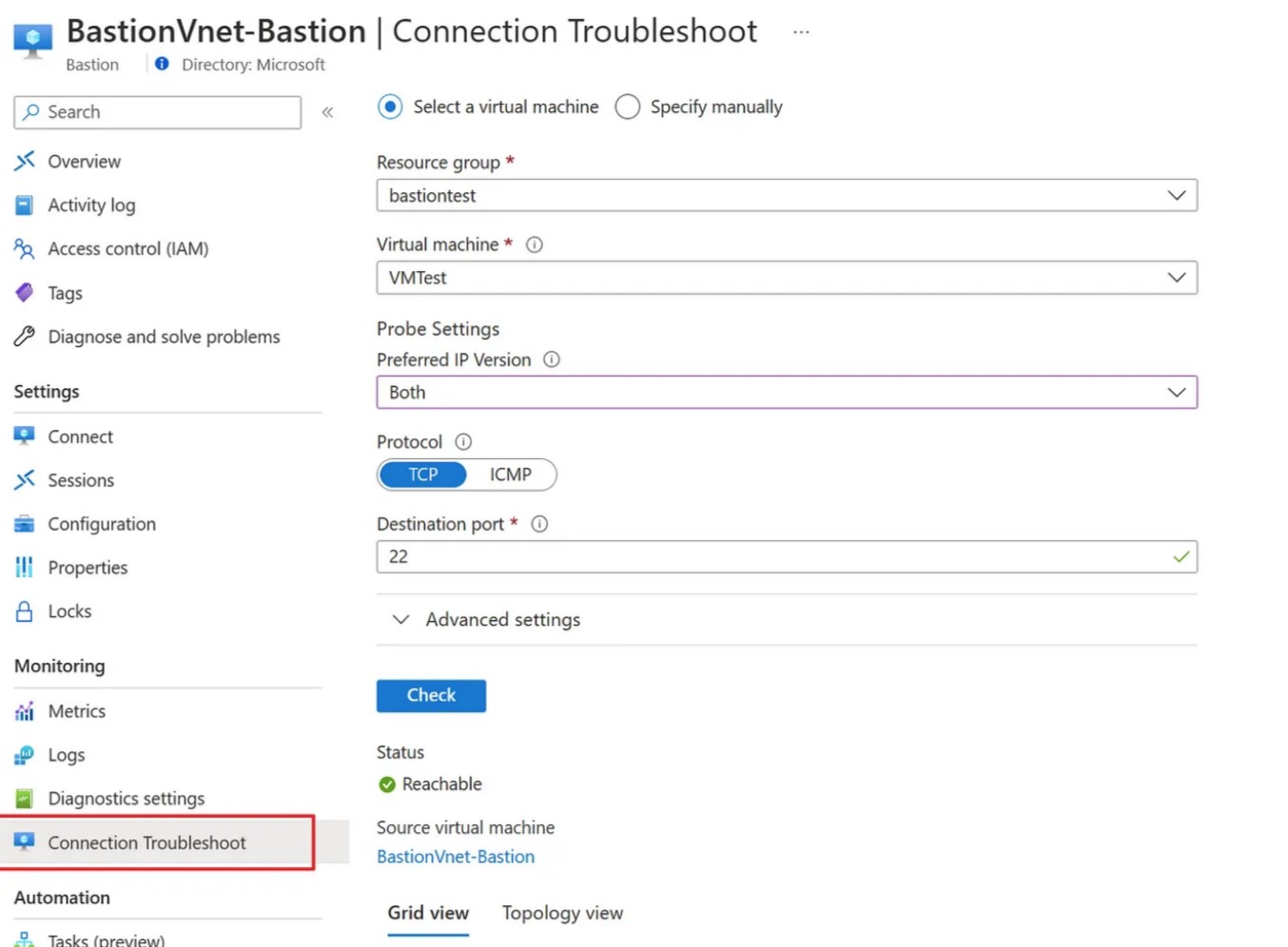
Task: Click the Overview icon in sidebar
Action: (x=25, y=162)
